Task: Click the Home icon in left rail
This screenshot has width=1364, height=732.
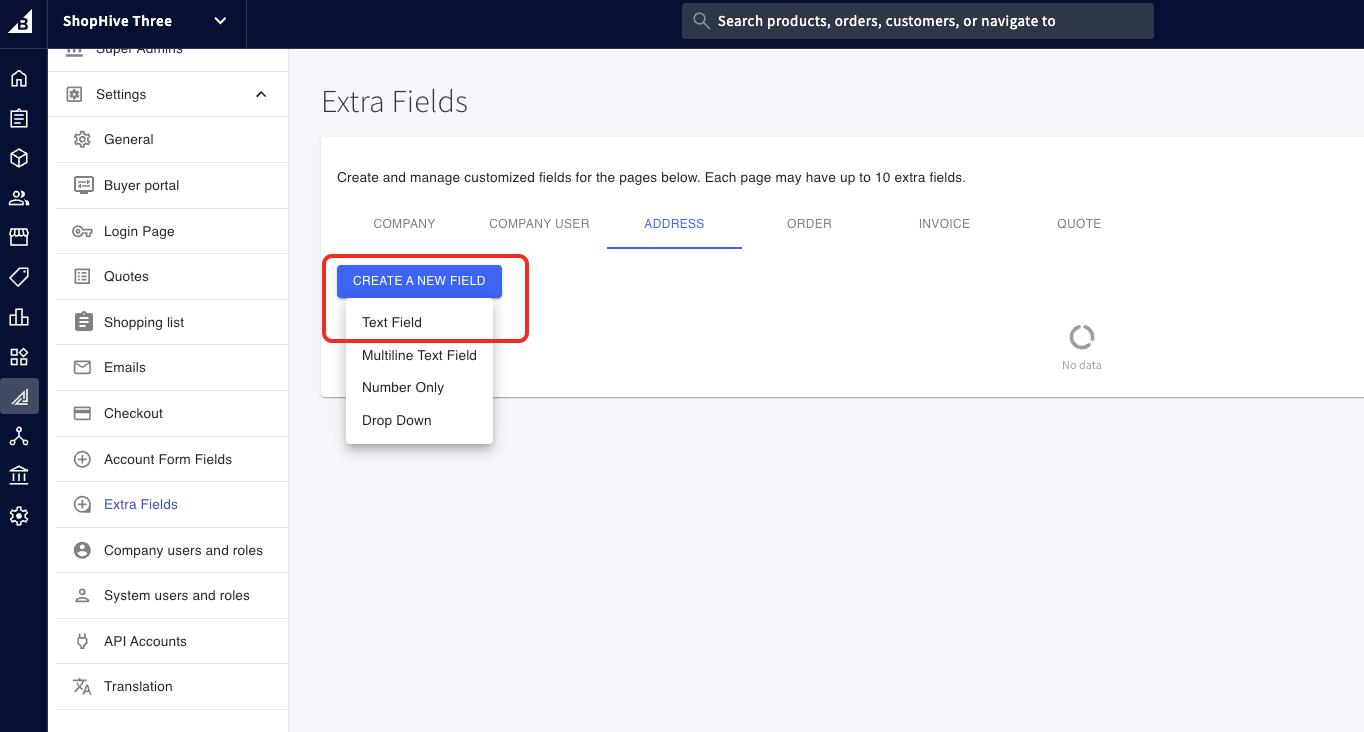Action: [x=19, y=79]
